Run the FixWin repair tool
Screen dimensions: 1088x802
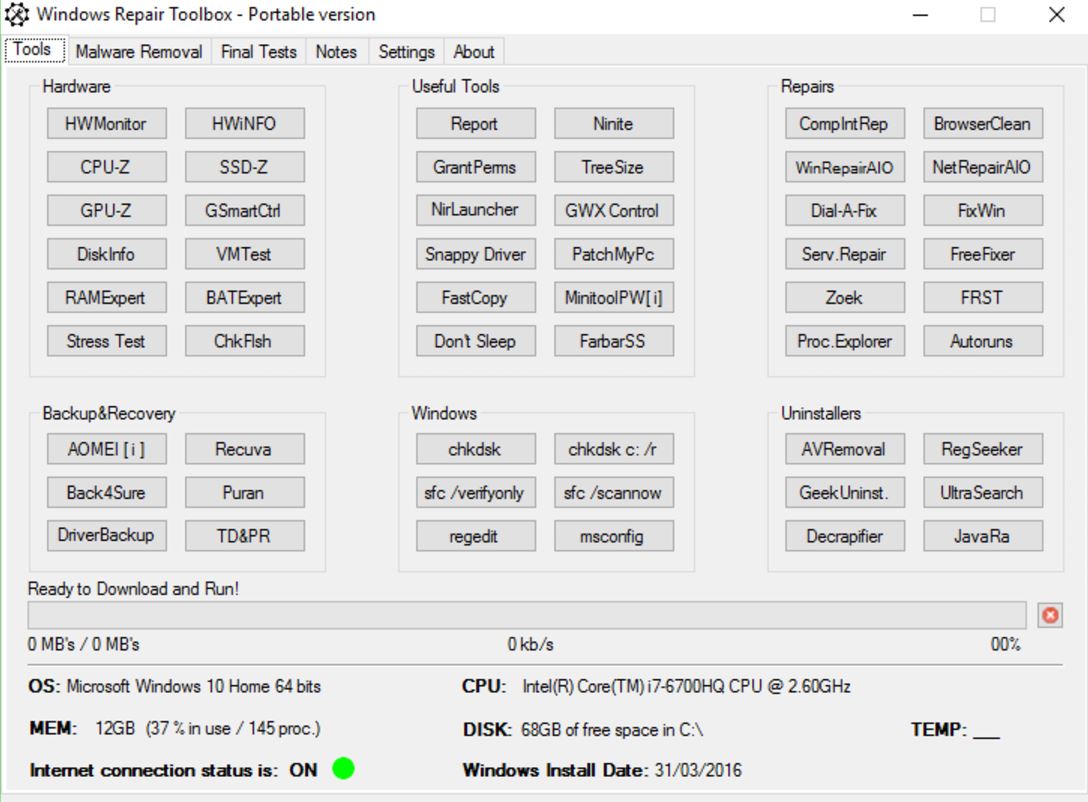tap(982, 211)
